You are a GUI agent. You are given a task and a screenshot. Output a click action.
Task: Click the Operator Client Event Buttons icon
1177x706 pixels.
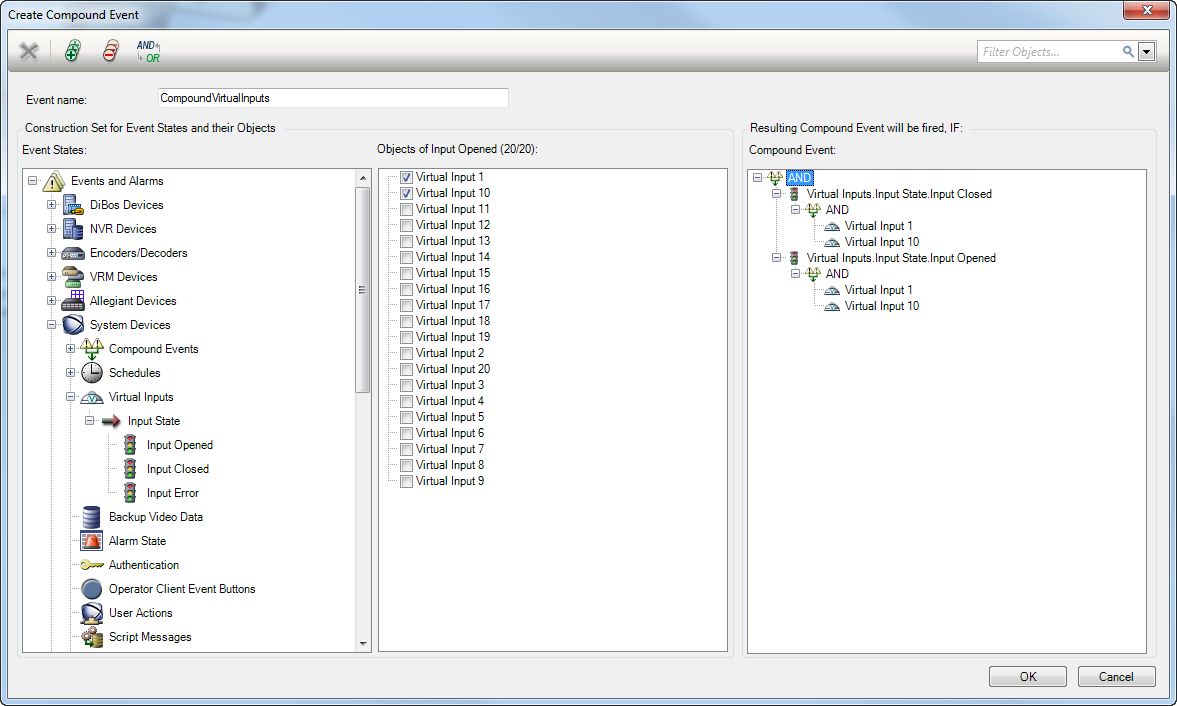(x=92, y=589)
